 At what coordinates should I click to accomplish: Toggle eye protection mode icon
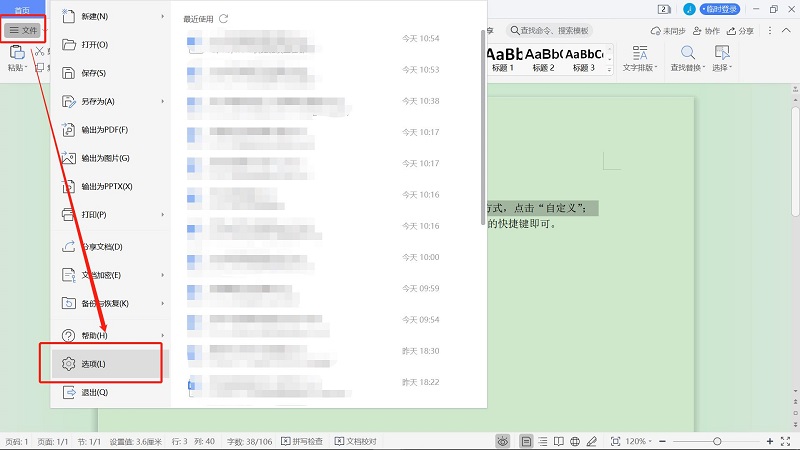(503, 441)
